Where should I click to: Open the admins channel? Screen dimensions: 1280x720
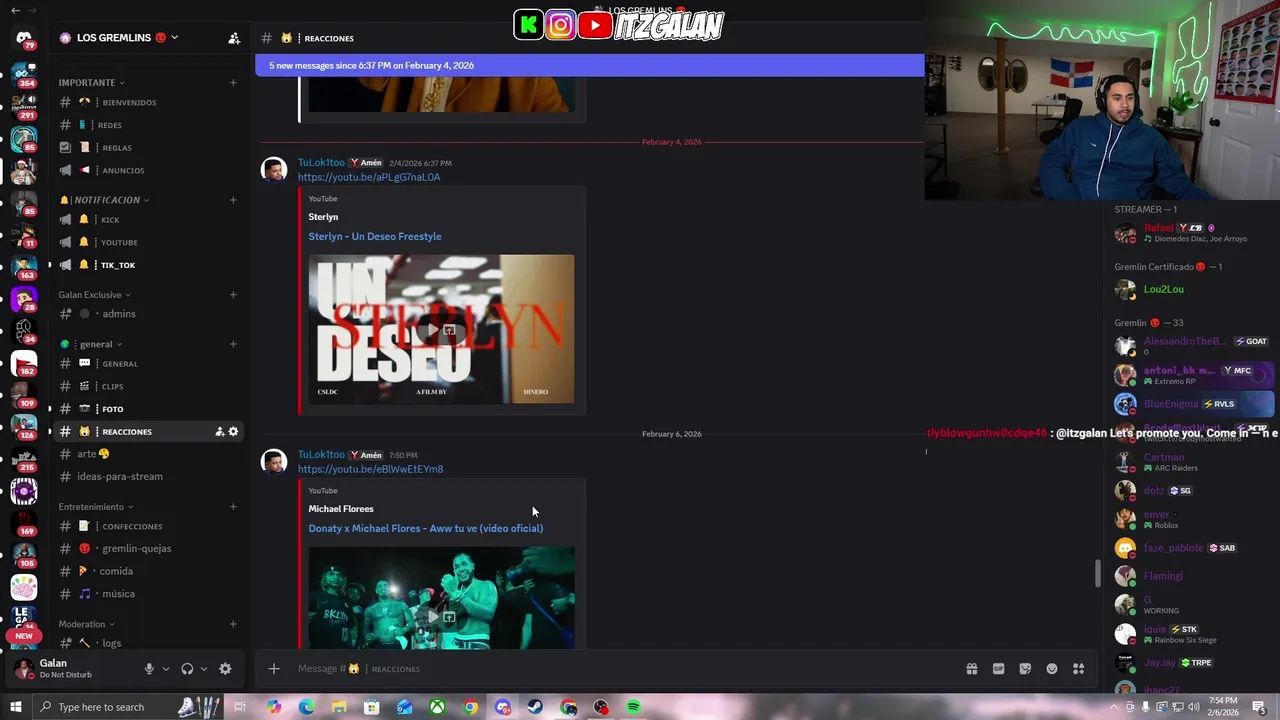click(x=118, y=314)
